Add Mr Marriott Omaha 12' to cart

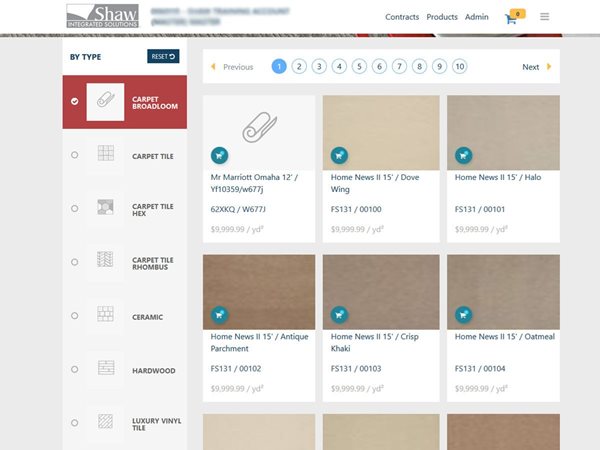point(220,155)
